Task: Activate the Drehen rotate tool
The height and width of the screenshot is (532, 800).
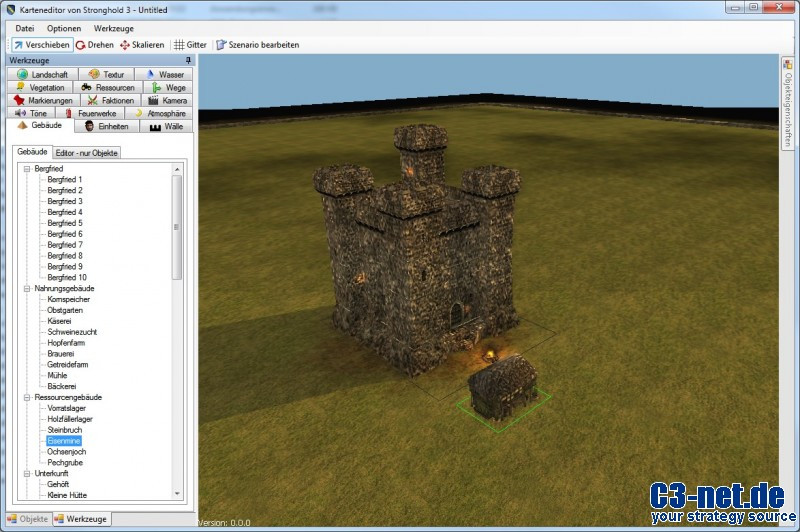Action: point(95,45)
